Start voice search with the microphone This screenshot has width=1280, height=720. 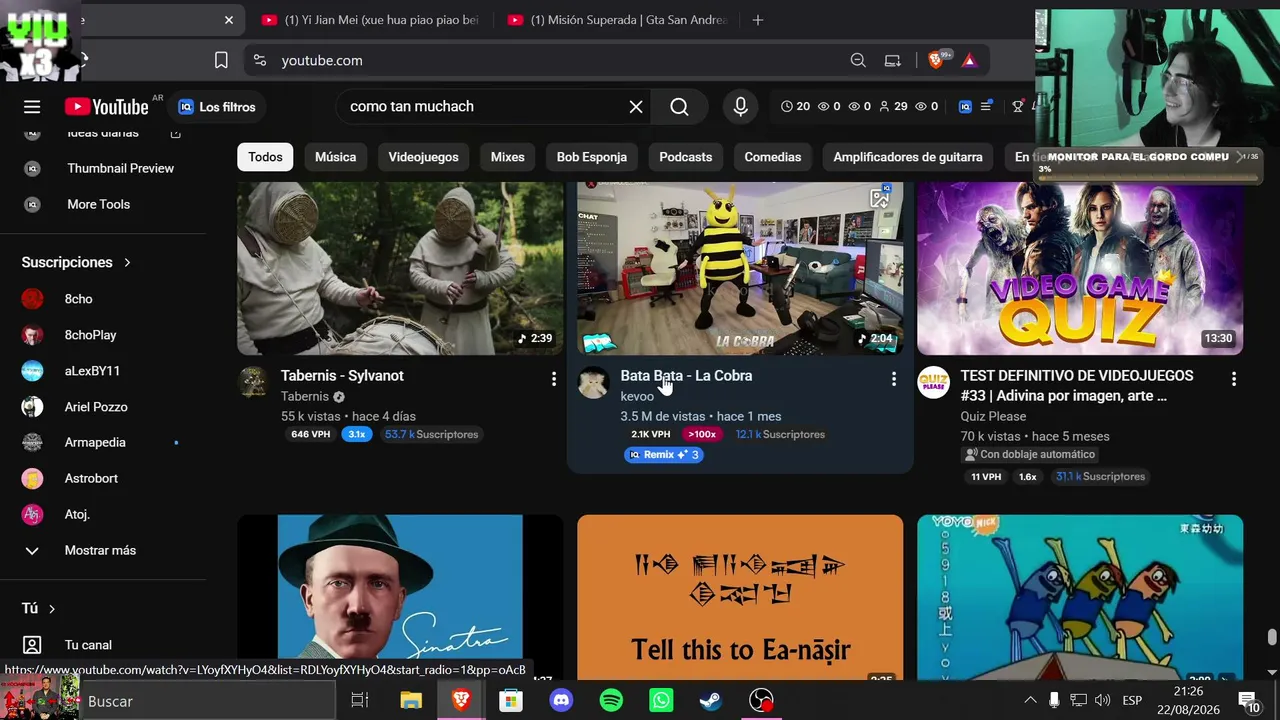741,107
